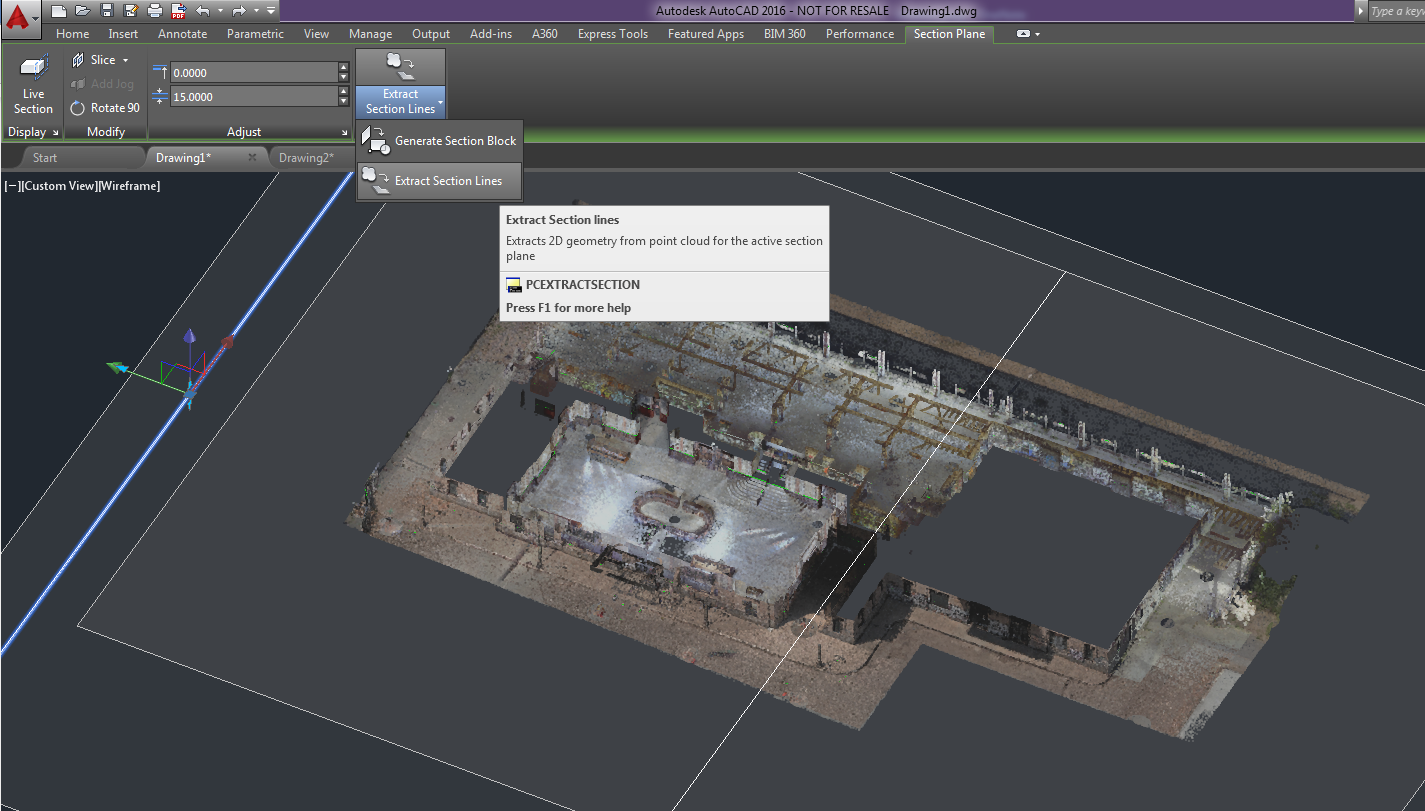Create a new drawing from Quick Access

[x=59, y=11]
